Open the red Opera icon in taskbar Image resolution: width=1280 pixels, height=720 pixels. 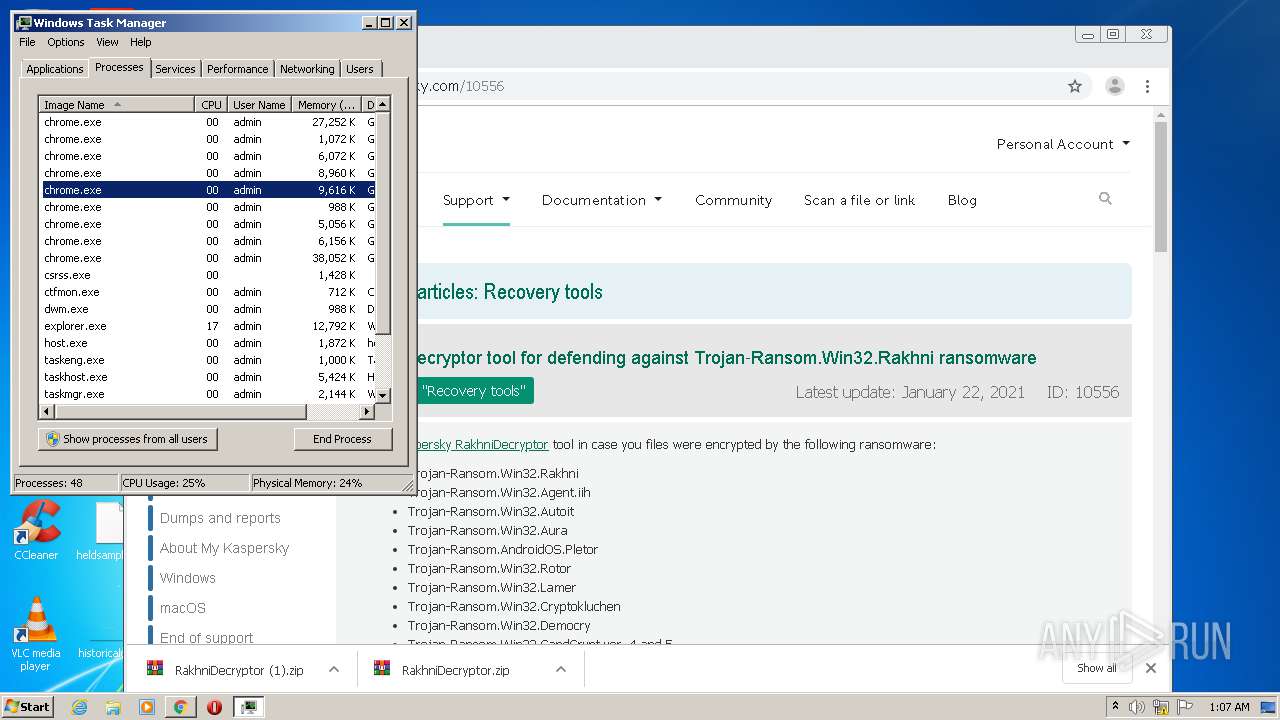coord(214,707)
